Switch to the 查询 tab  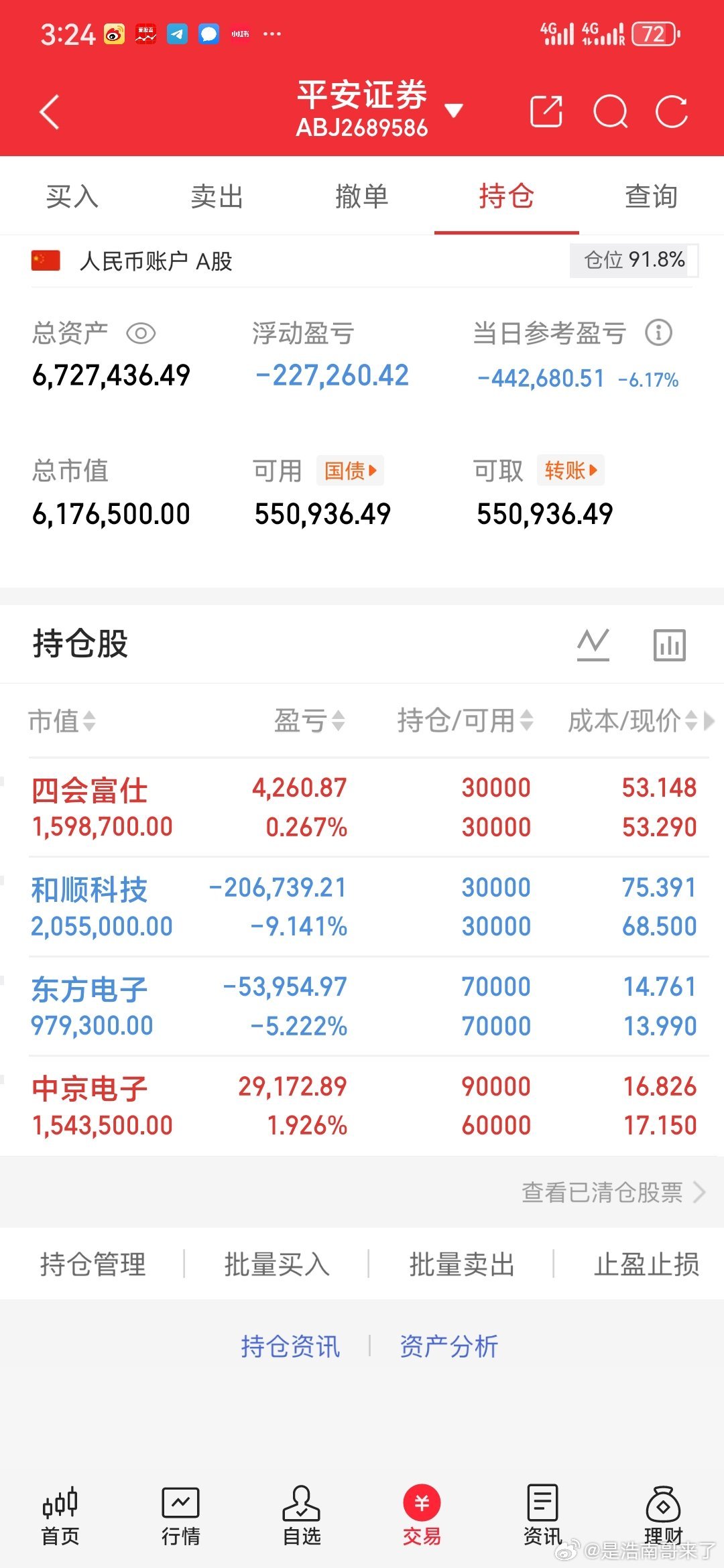pyautogui.click(x=652, y=196)
